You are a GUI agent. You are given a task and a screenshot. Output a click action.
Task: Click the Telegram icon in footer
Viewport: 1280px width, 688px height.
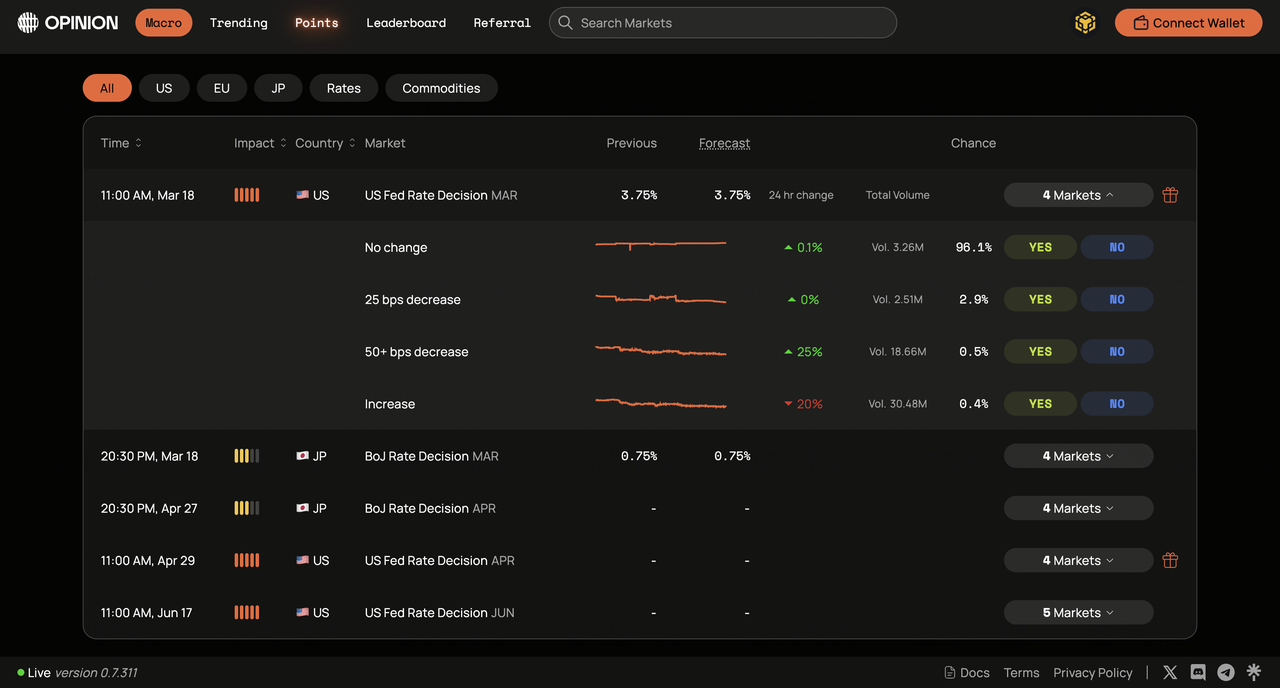[1226, 673]
